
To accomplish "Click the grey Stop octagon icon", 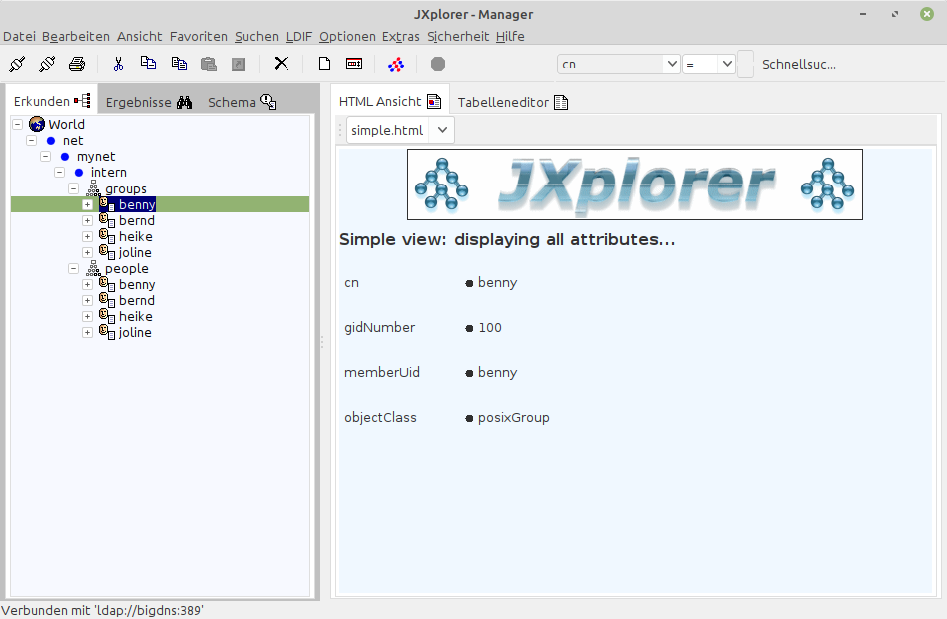I will [437, 64].
